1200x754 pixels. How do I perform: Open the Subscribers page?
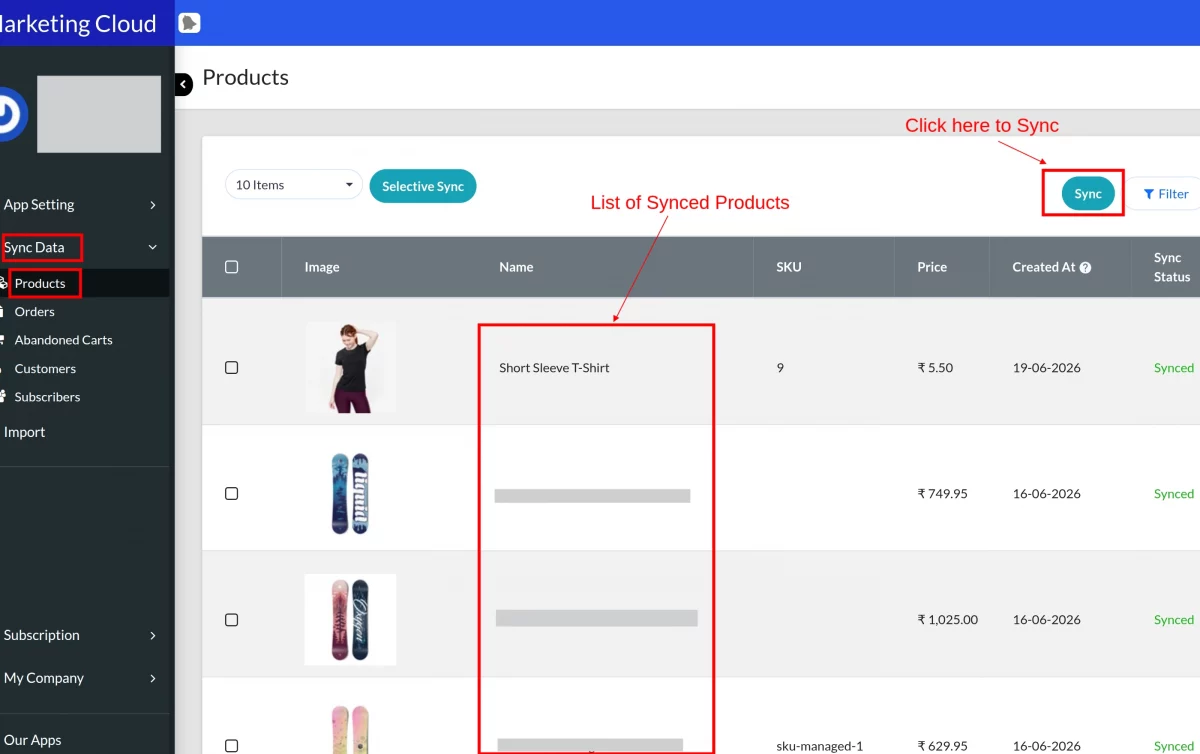47,397
